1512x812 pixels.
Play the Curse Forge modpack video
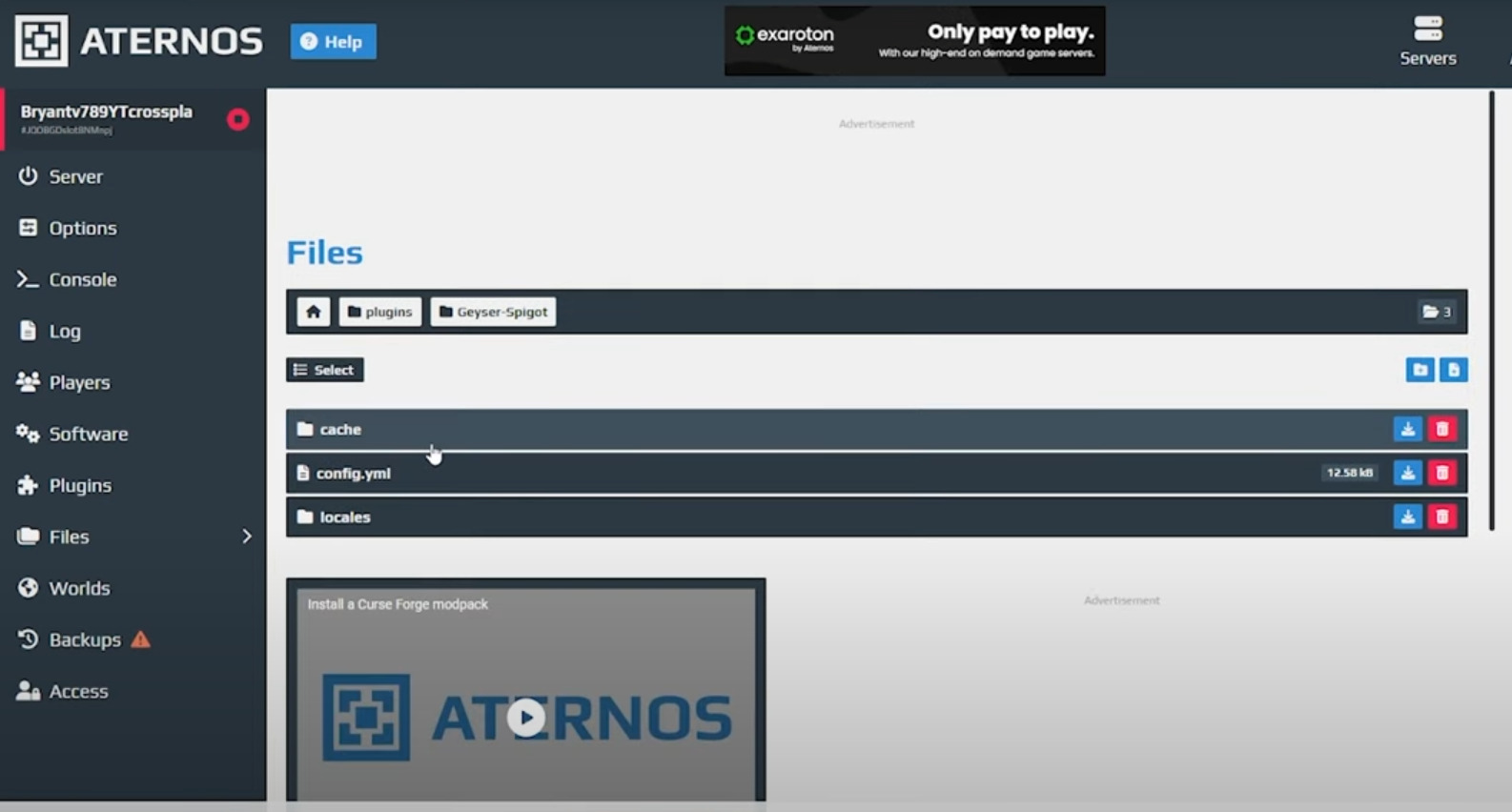526,717
